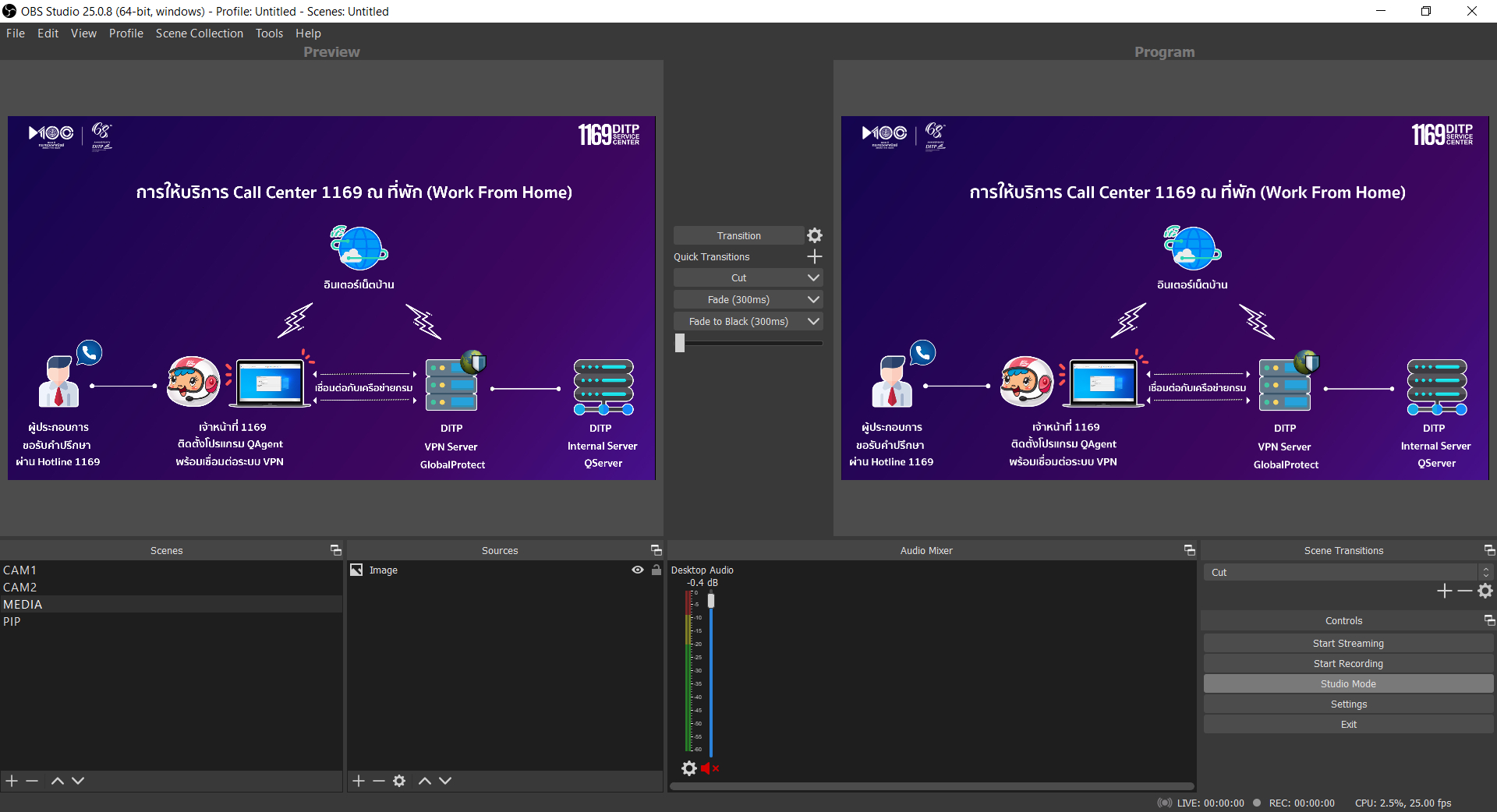The width and height of the screenshot is (1497, 812).
Task: Open the Cut transition dropdown
Action: [x=813, y=277]
